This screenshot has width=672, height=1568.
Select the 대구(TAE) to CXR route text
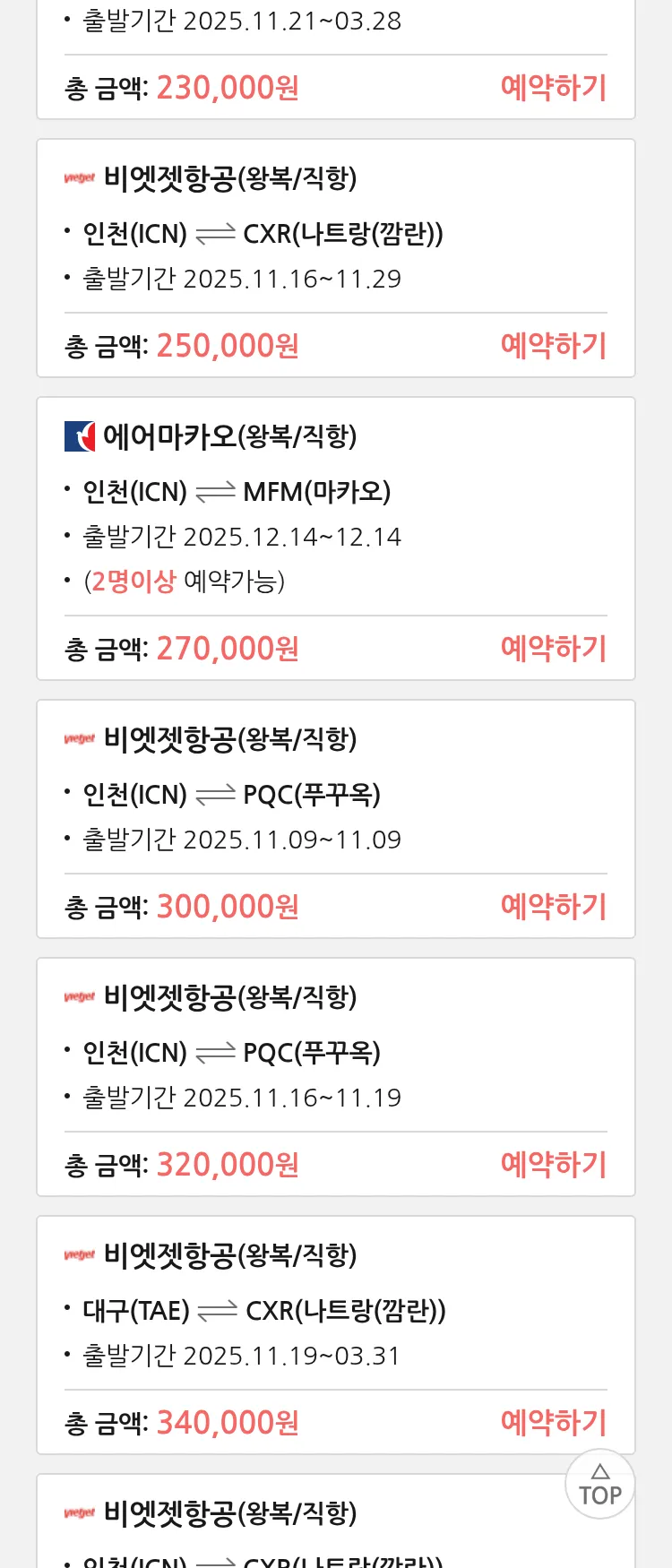[264, 1311]
